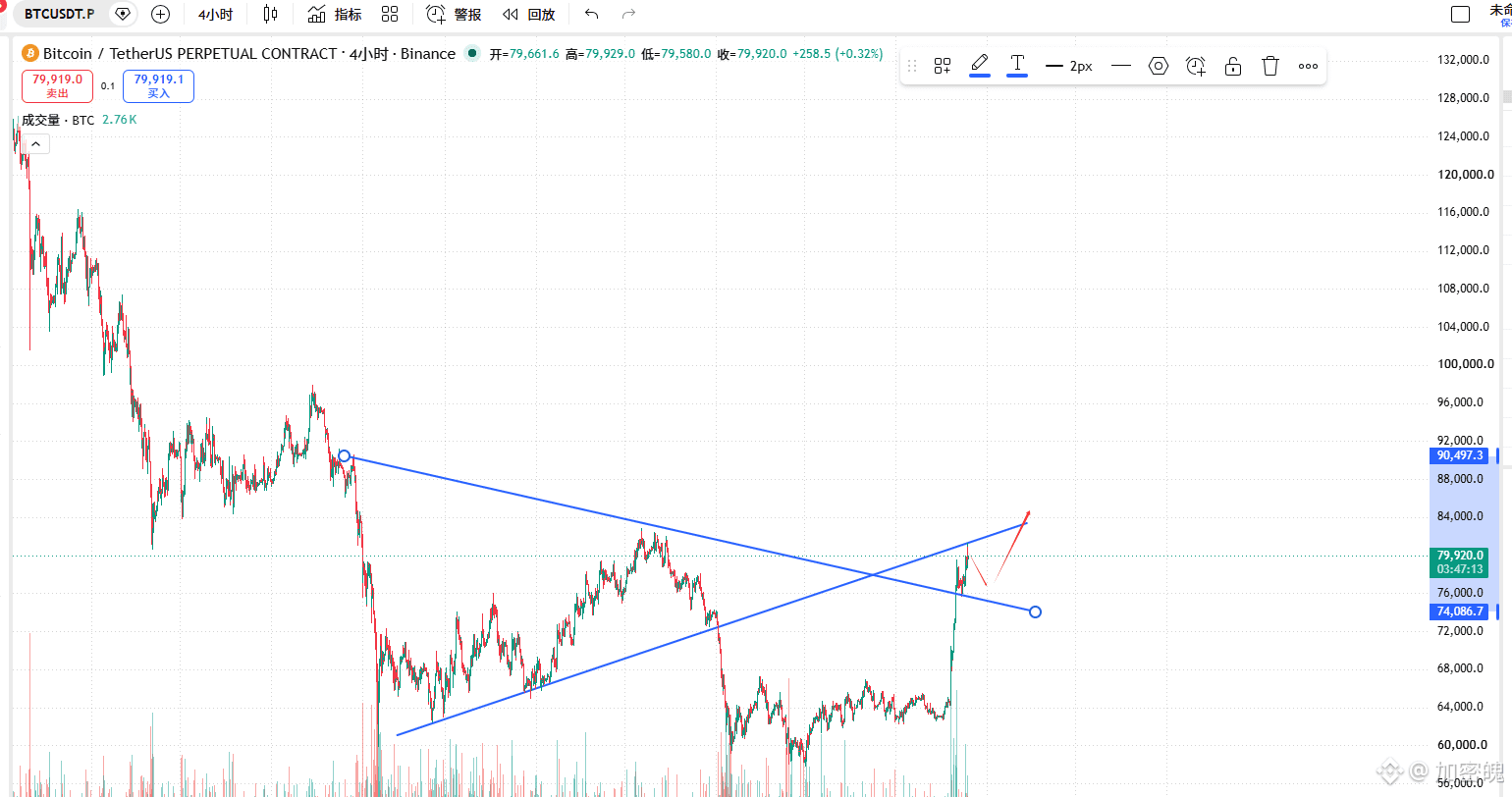Click the 79,919.1 买入 buy button
1512x797 pixels.
(159, 86)
